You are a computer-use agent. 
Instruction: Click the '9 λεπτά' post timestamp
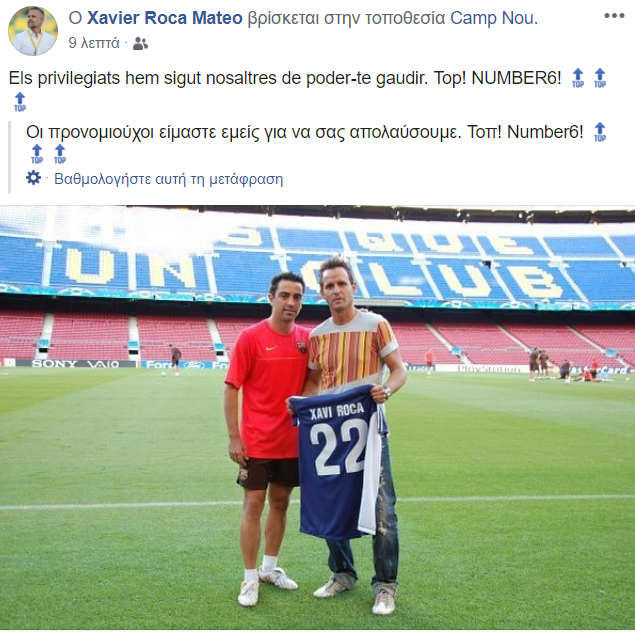click(94, 43)
